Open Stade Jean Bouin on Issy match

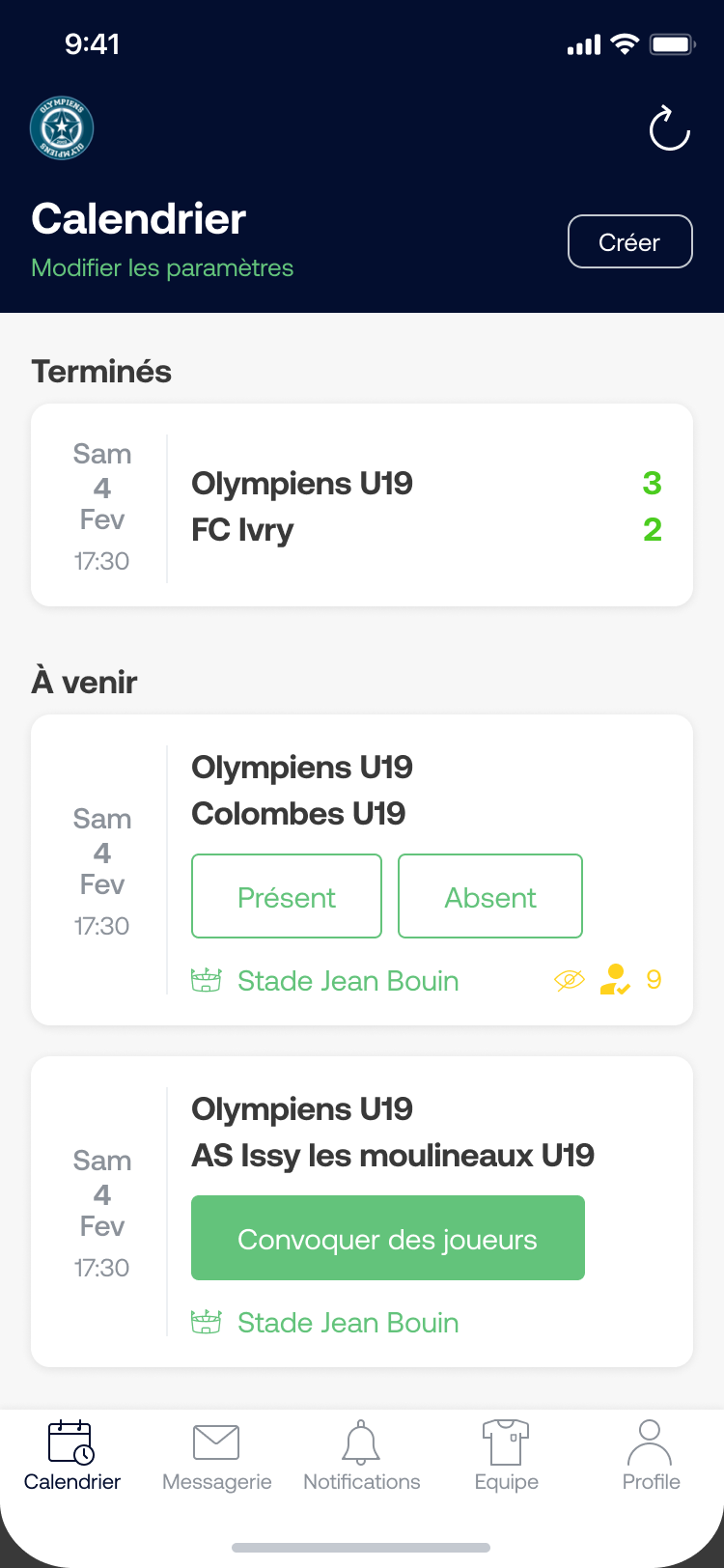tap(348, 1323)
